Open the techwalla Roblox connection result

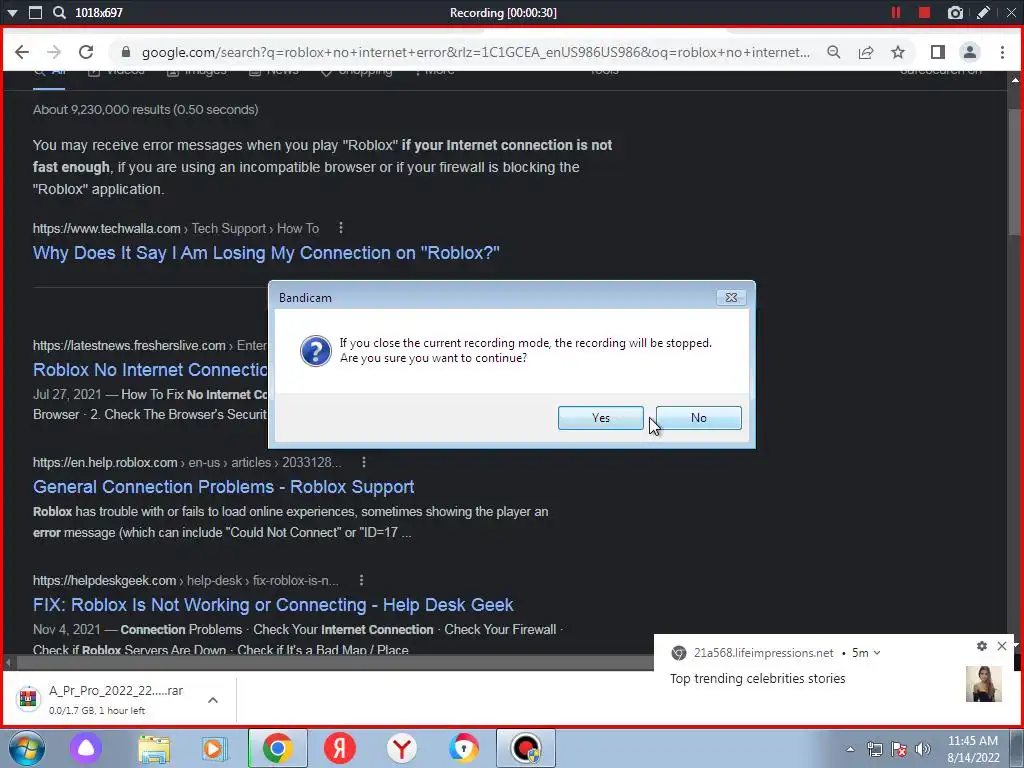(x=266, y=253)
